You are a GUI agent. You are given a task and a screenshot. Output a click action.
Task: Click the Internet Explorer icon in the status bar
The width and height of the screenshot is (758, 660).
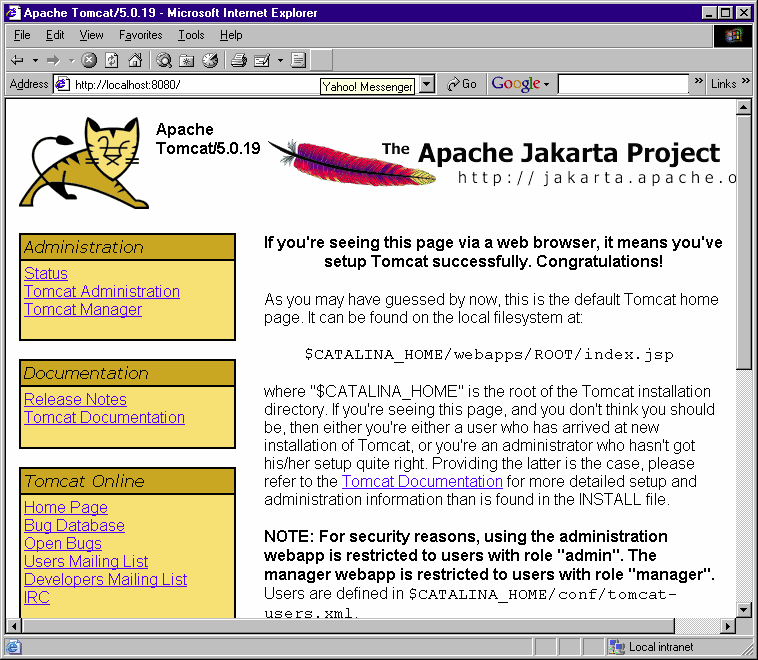13,646
